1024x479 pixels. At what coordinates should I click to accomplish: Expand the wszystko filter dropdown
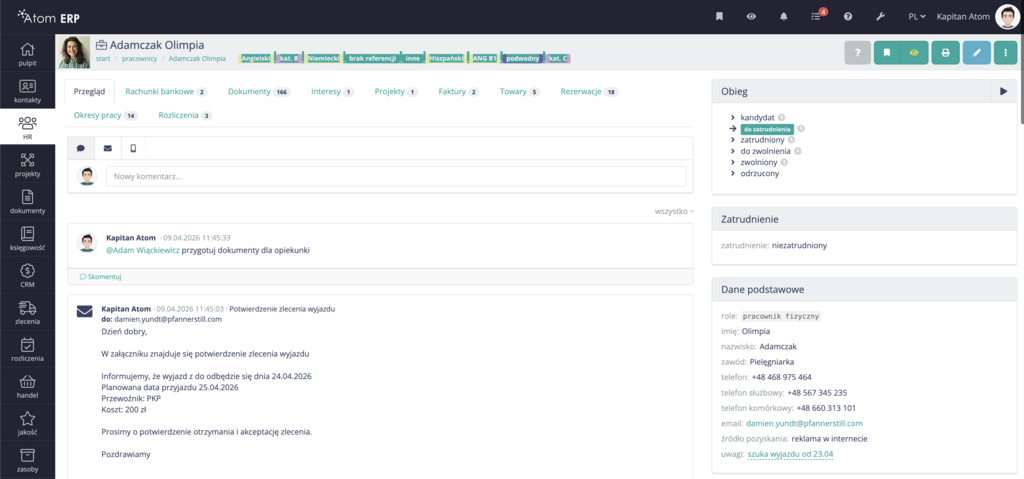pos(673,211)
